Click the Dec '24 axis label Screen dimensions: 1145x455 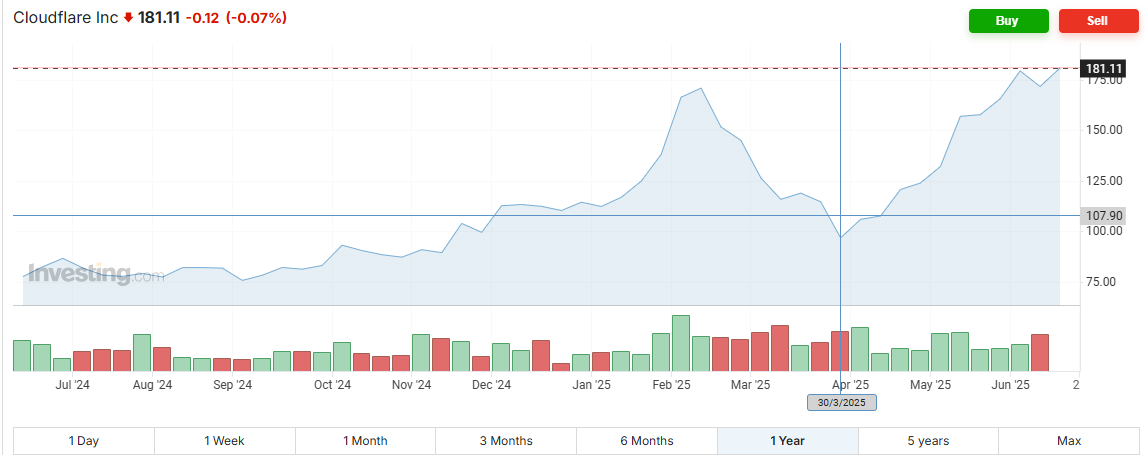tap(492, 383)
